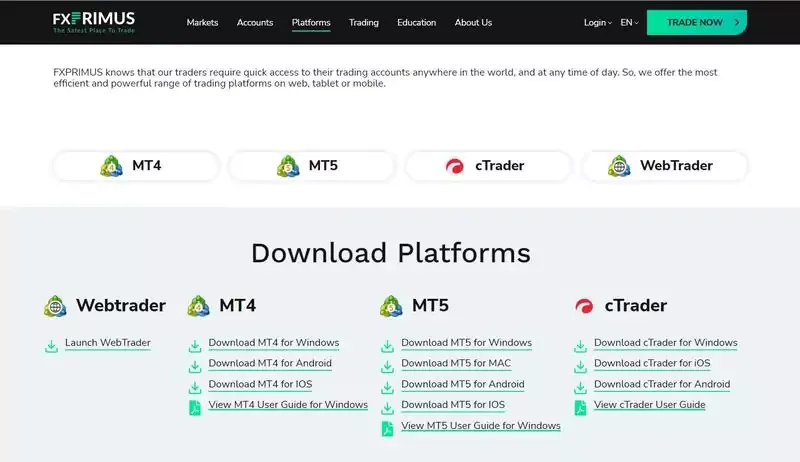Click the Webtrader section heading text
This screenshot has width=800, height=462.
(x=121, y=305)
